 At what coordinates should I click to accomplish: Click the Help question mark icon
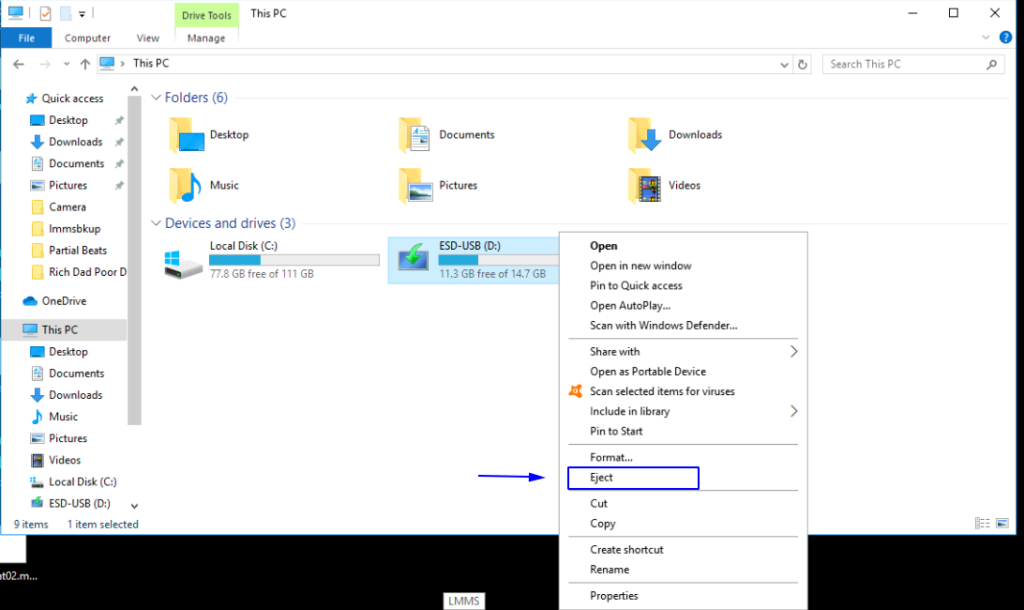pos(1006,37)
